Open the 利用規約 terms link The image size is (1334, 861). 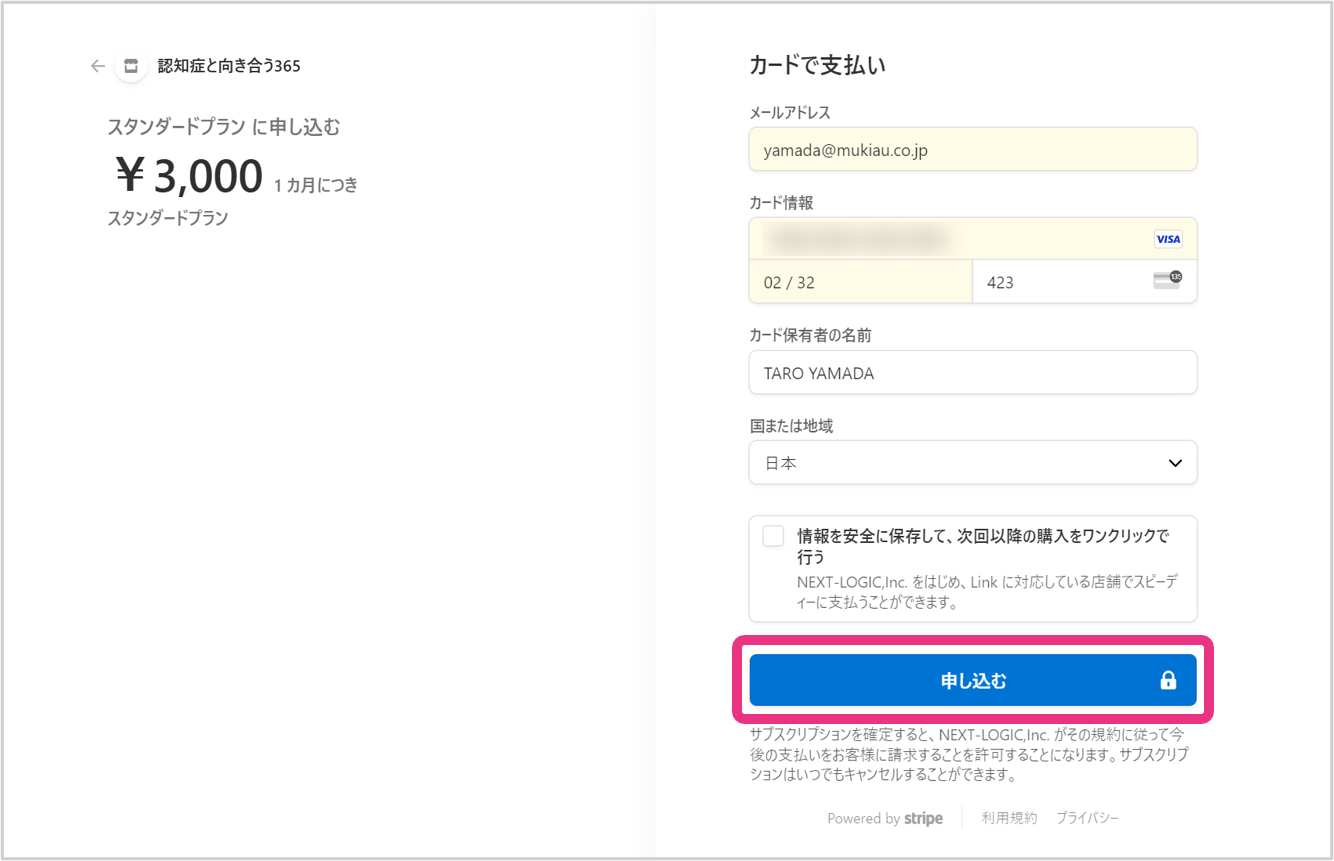click(x=1009, y=818)
